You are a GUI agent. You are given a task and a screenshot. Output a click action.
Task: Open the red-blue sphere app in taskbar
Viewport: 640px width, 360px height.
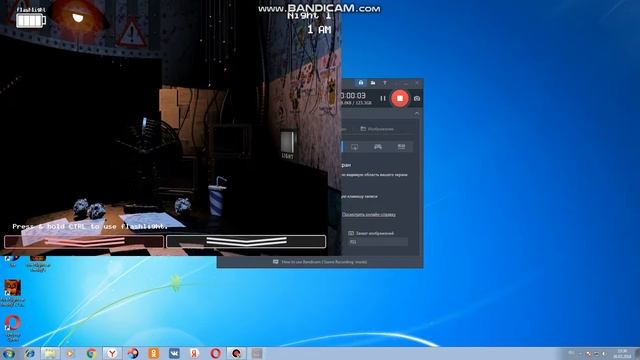[133, 353]
